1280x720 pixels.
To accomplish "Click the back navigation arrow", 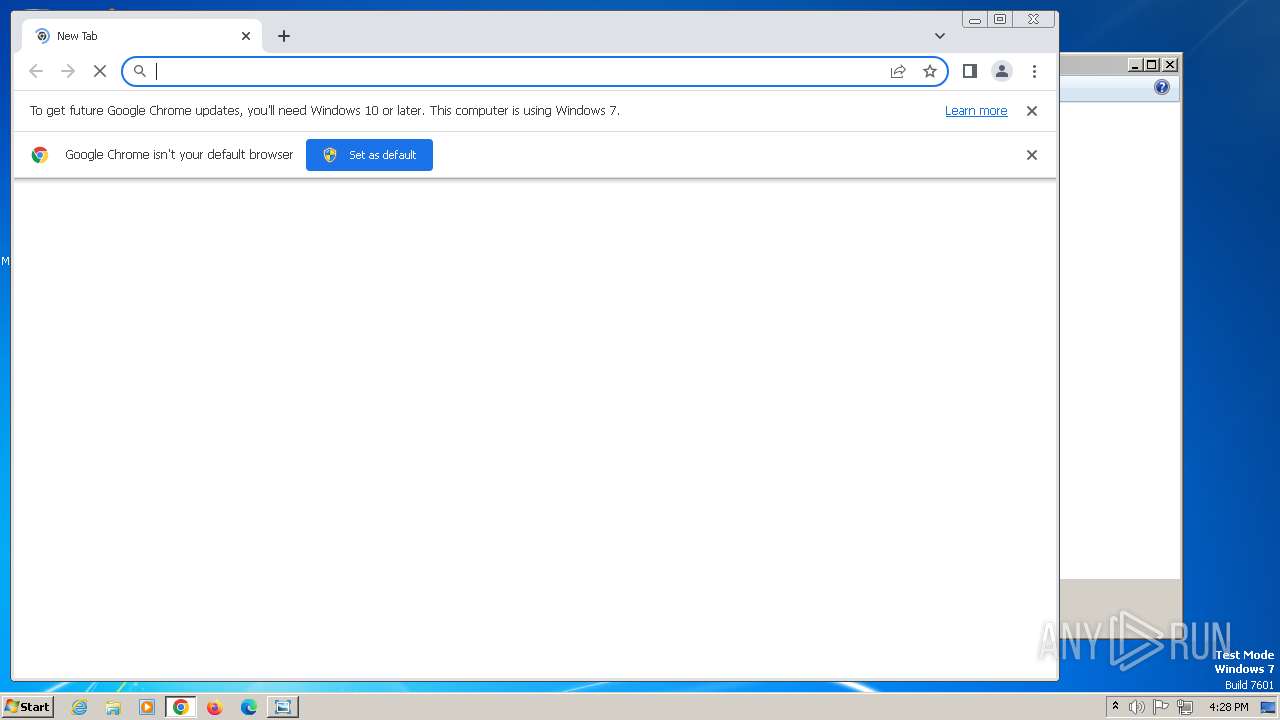I will click(36, 71).
